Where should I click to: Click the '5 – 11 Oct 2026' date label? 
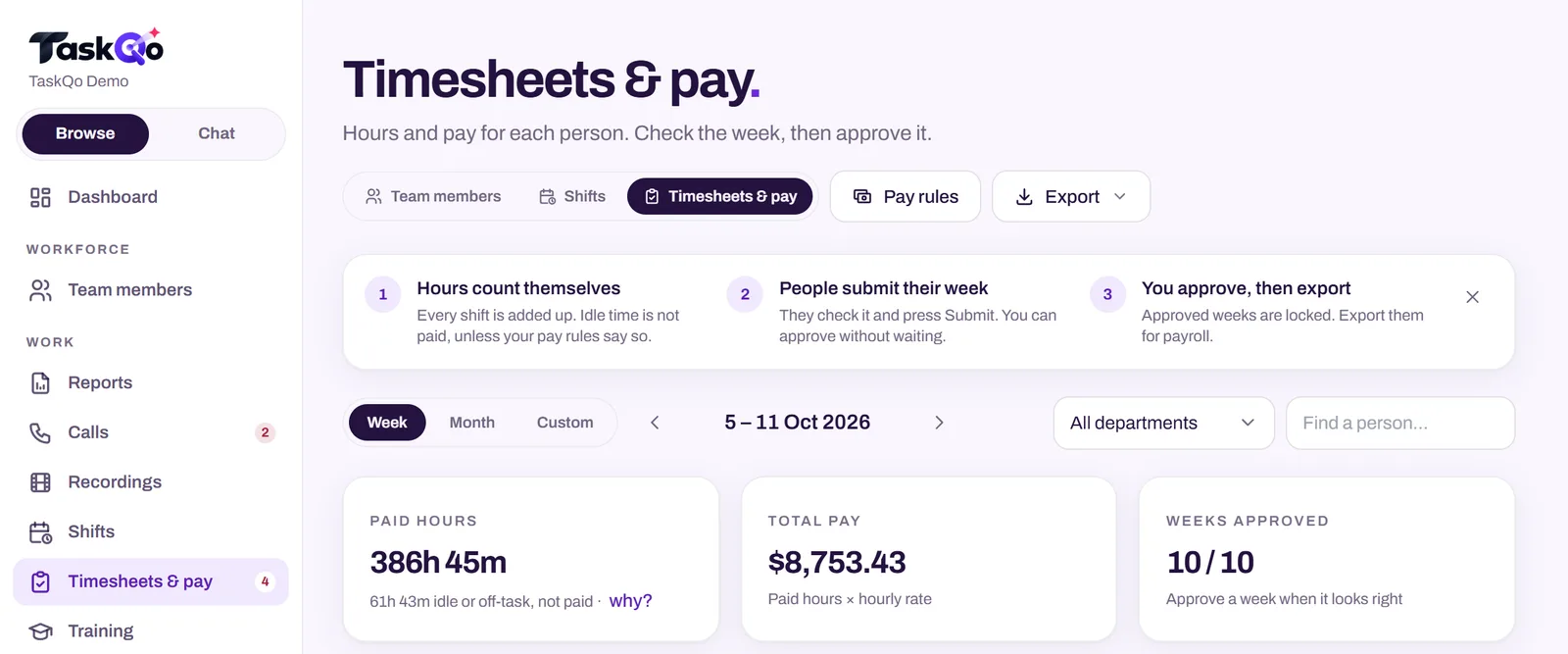(797, 423)
